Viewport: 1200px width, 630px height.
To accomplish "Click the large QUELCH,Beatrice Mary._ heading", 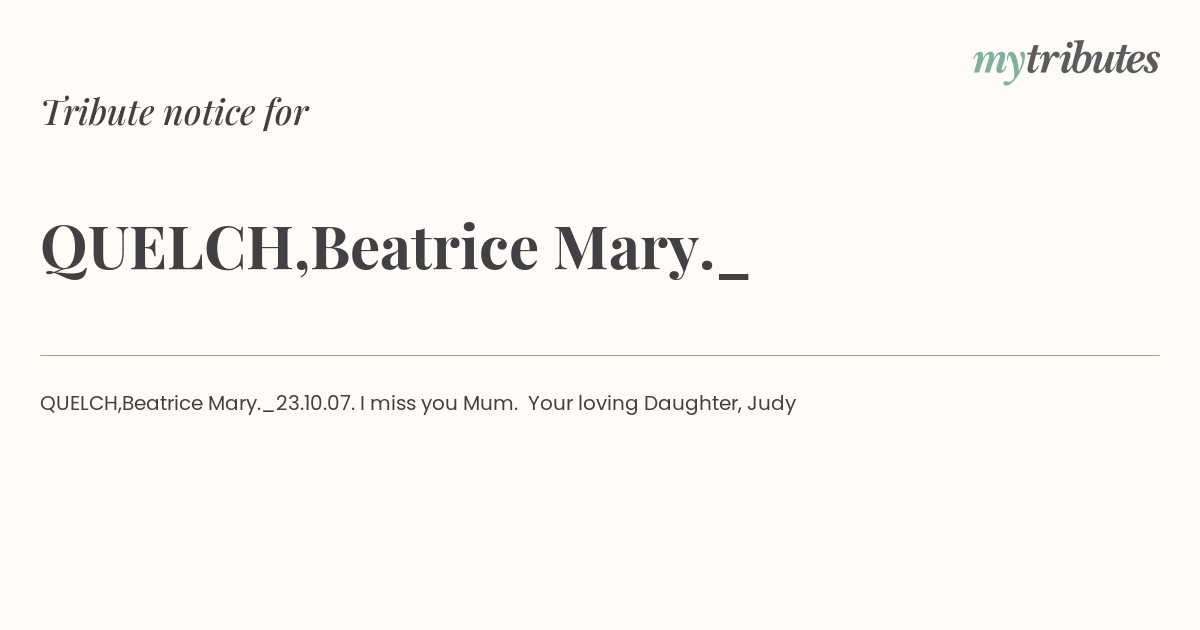I will tap(394, 248).
